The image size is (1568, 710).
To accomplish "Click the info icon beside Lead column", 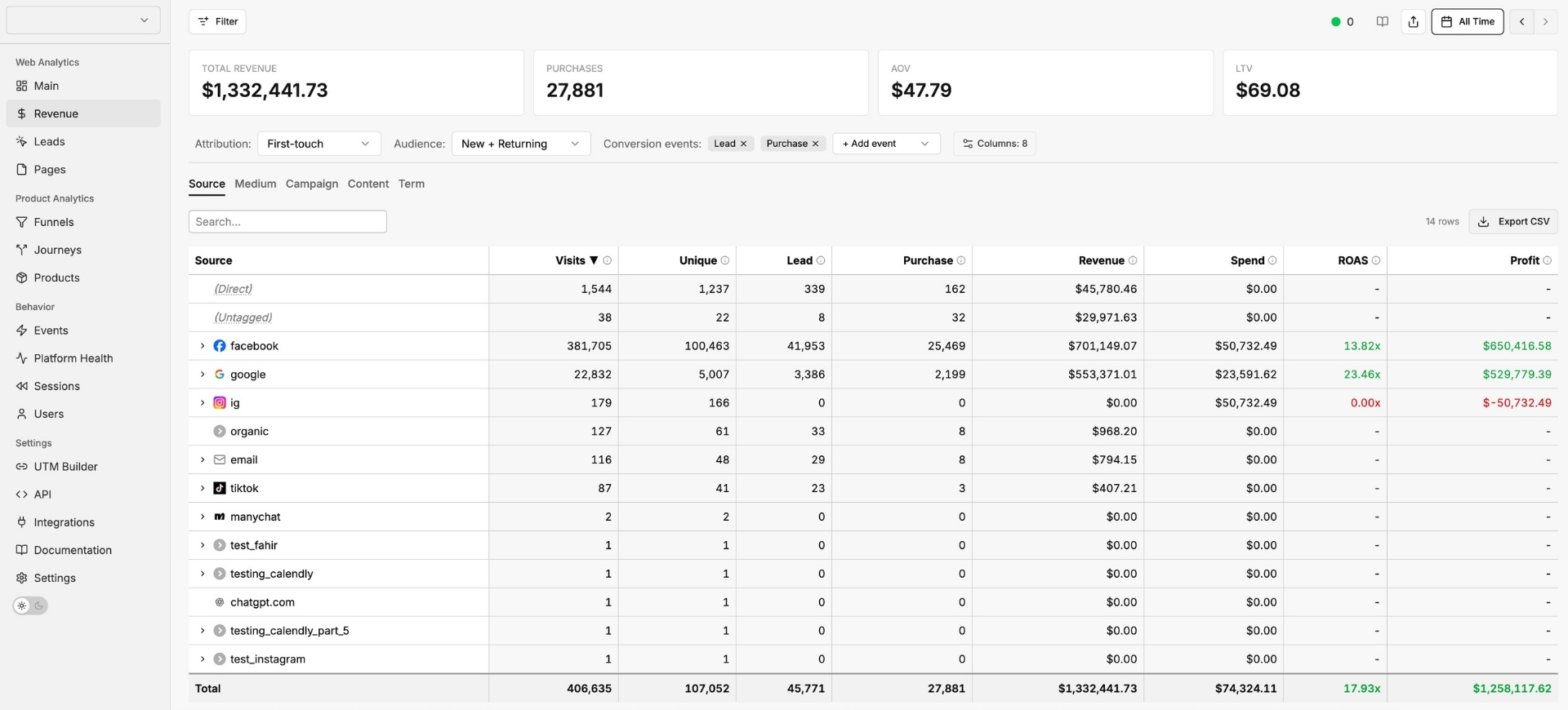I will coord(820,260).
